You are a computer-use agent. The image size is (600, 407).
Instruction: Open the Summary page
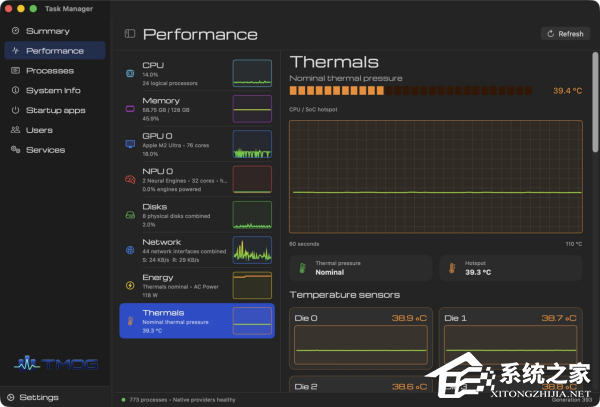[x=55, y=31]
